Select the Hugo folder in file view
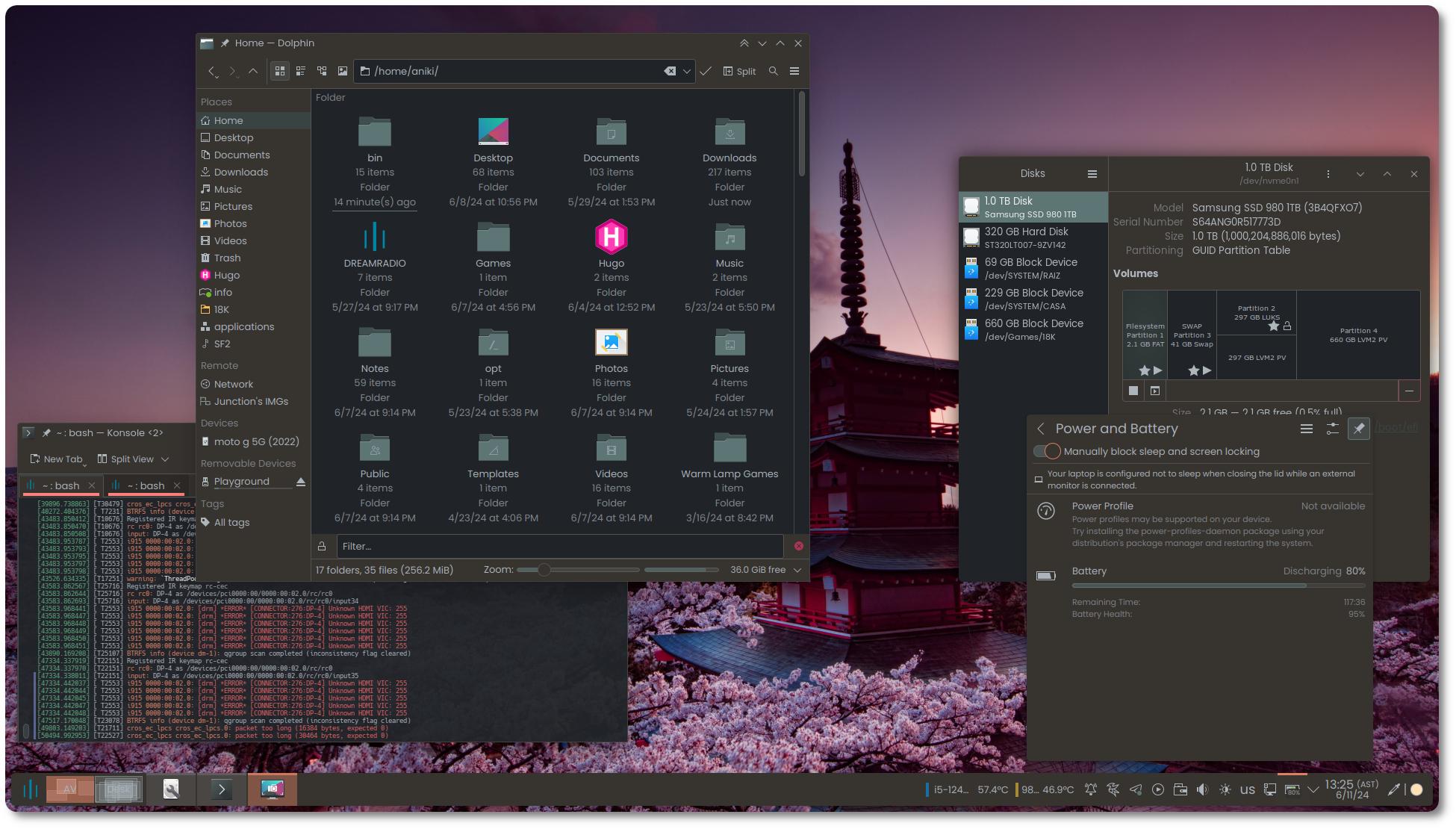1456x829 pixels. coord(612,237)
